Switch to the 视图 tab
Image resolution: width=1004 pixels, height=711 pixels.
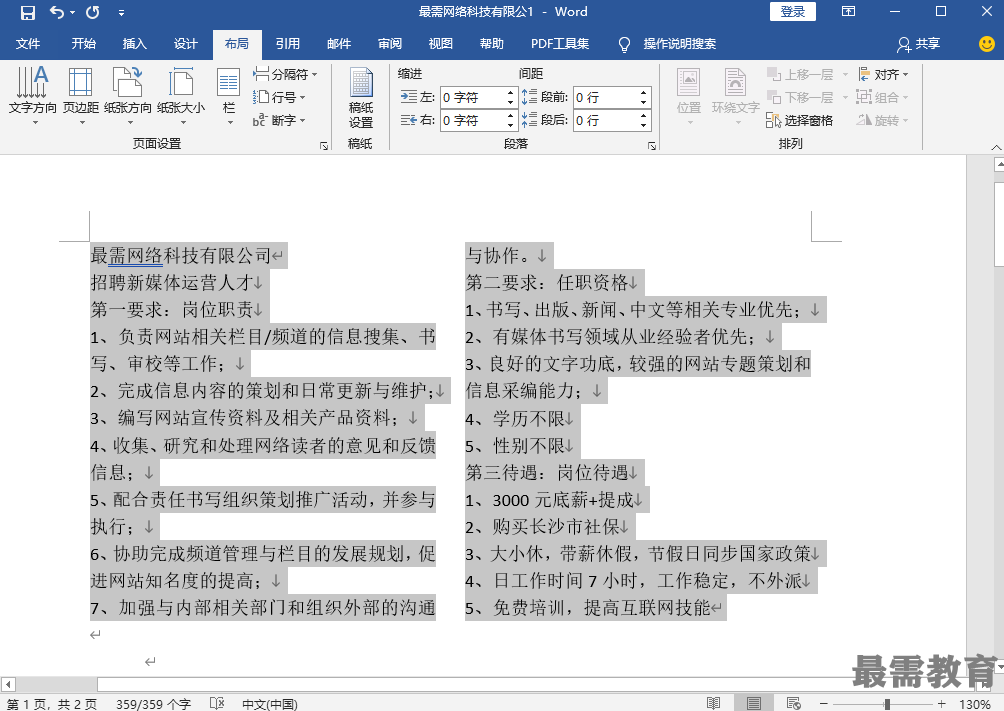click(441, 44)
